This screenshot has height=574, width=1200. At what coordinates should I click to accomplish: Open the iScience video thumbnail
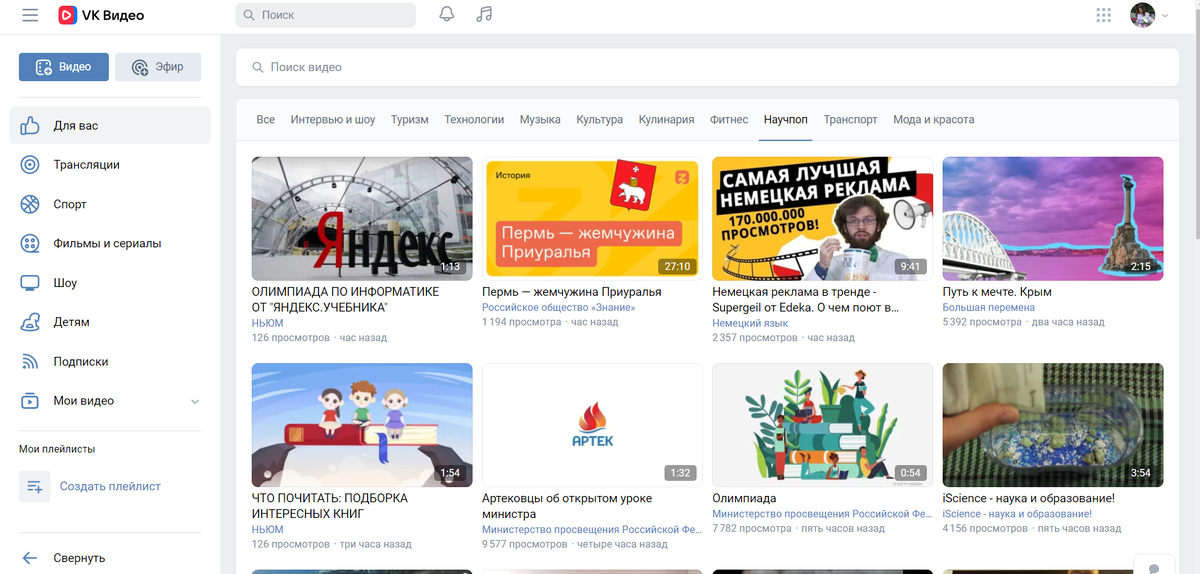(1053, 425)
